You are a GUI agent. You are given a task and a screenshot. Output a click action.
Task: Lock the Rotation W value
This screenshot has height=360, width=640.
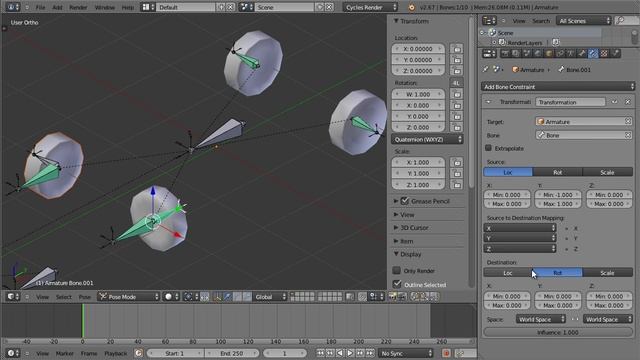click(457, 94)
